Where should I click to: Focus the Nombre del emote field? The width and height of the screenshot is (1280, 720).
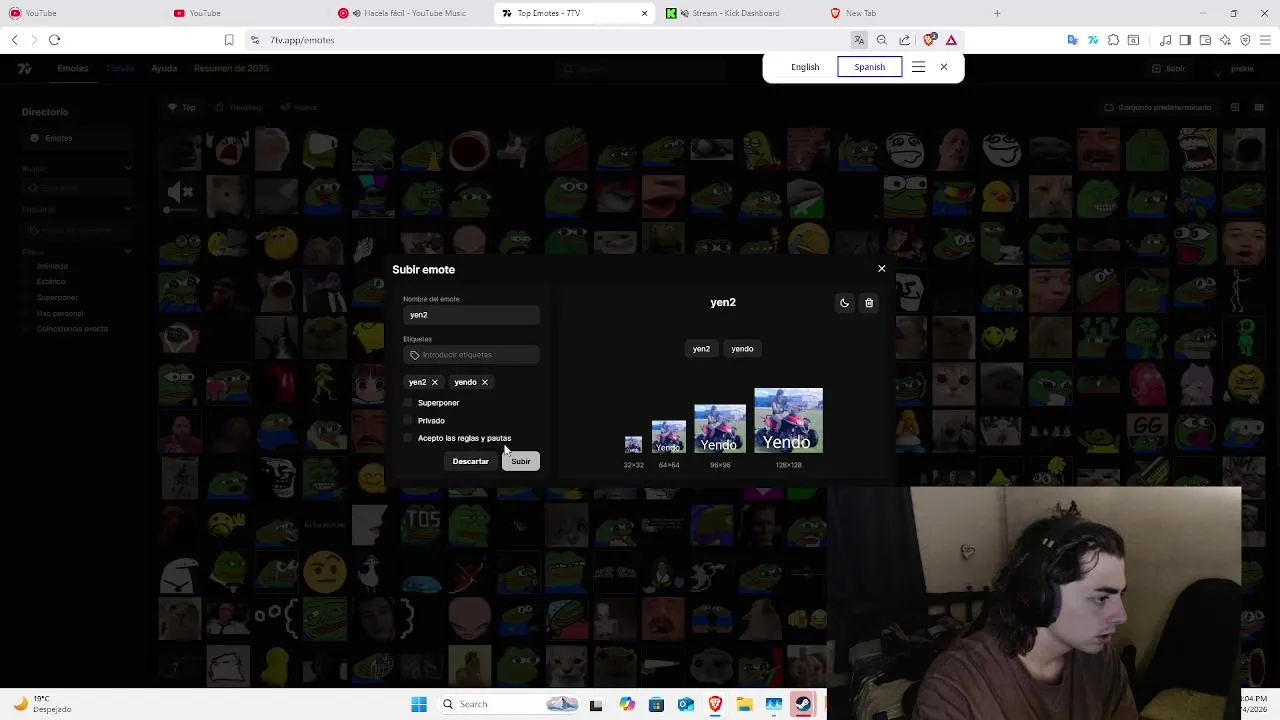point(471,315)
